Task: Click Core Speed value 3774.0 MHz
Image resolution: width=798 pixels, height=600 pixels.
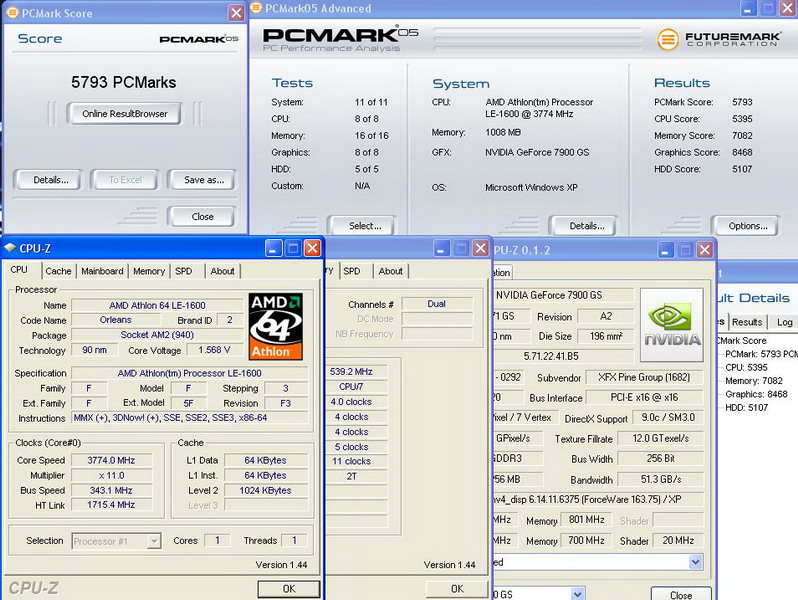Action: coord(111,461)
